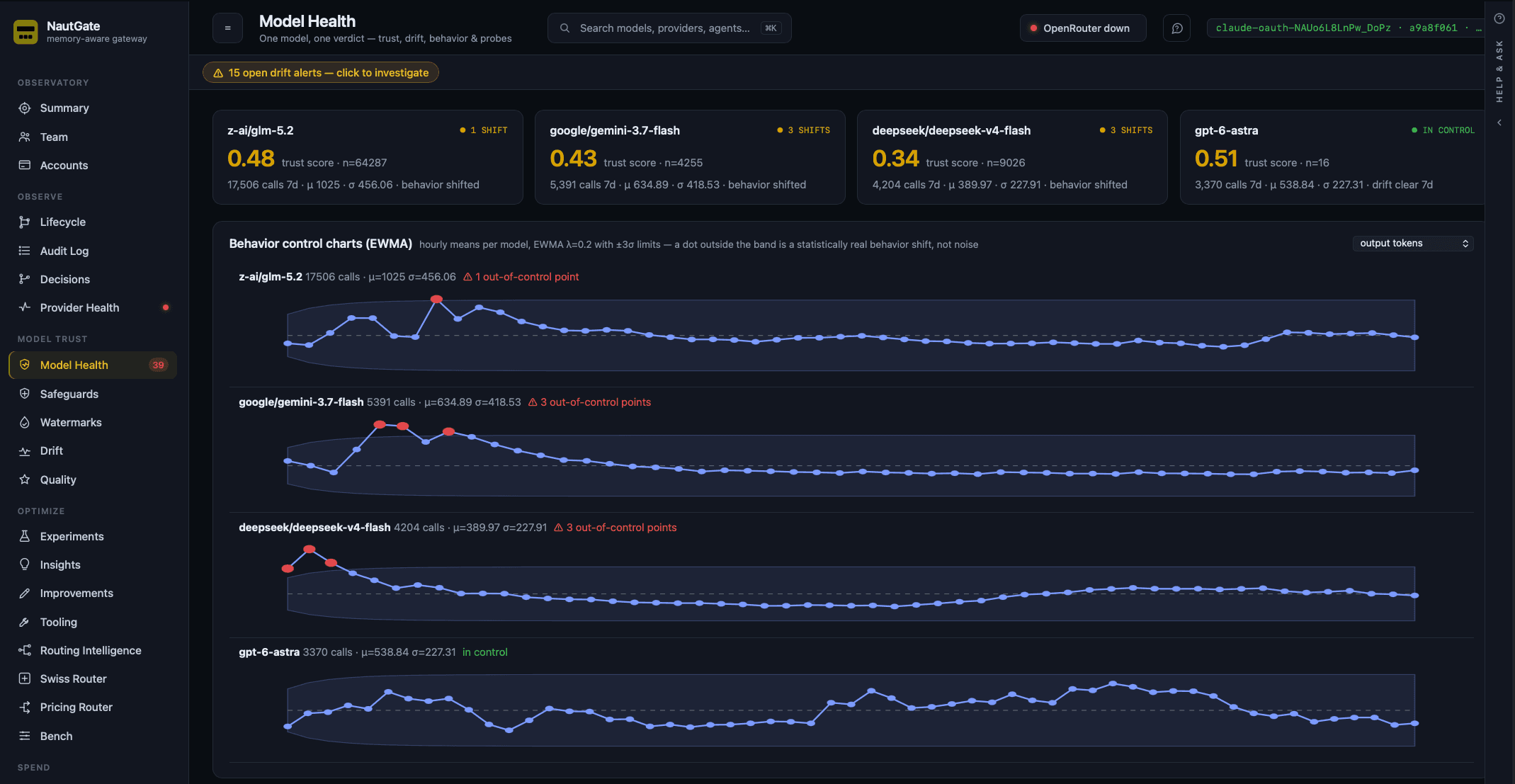
Task: Click the Bench sliders icon
Action: (25, 736)
